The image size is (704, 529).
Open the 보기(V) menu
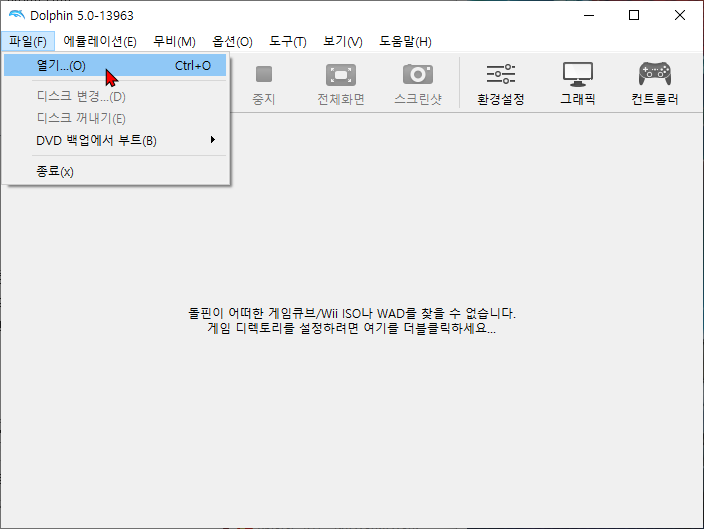click(343, 41)
